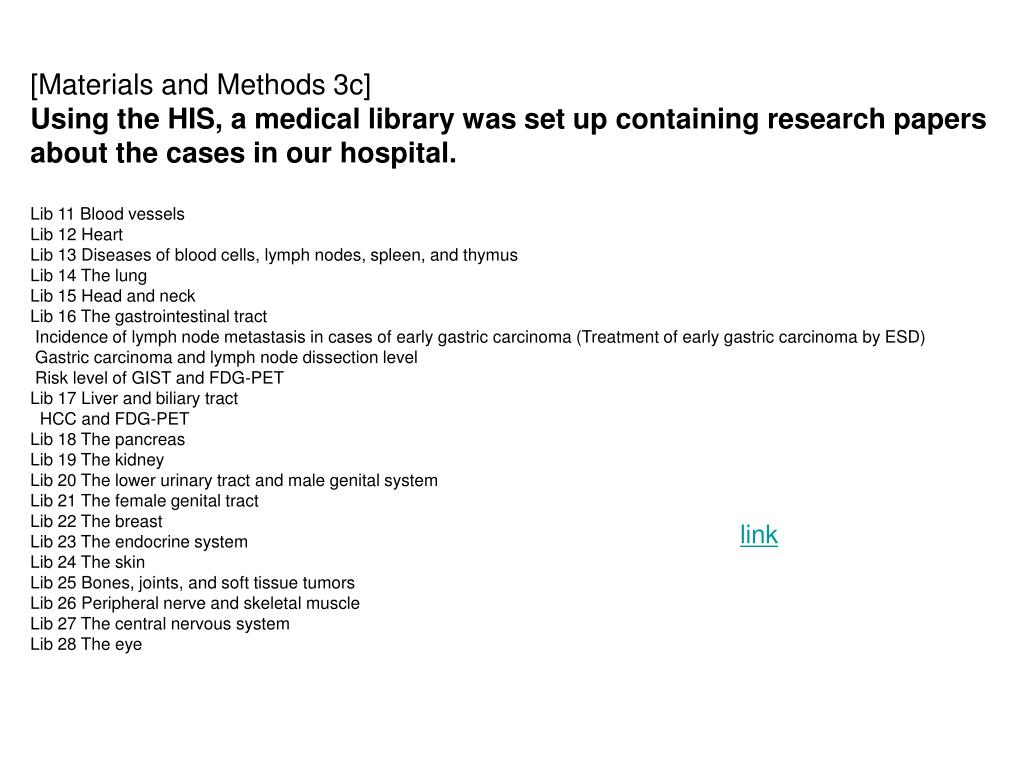Screen dimensions: 1024x768
Task: Select 'Lib 28 The eye' entry
Action: coord(86,645)
